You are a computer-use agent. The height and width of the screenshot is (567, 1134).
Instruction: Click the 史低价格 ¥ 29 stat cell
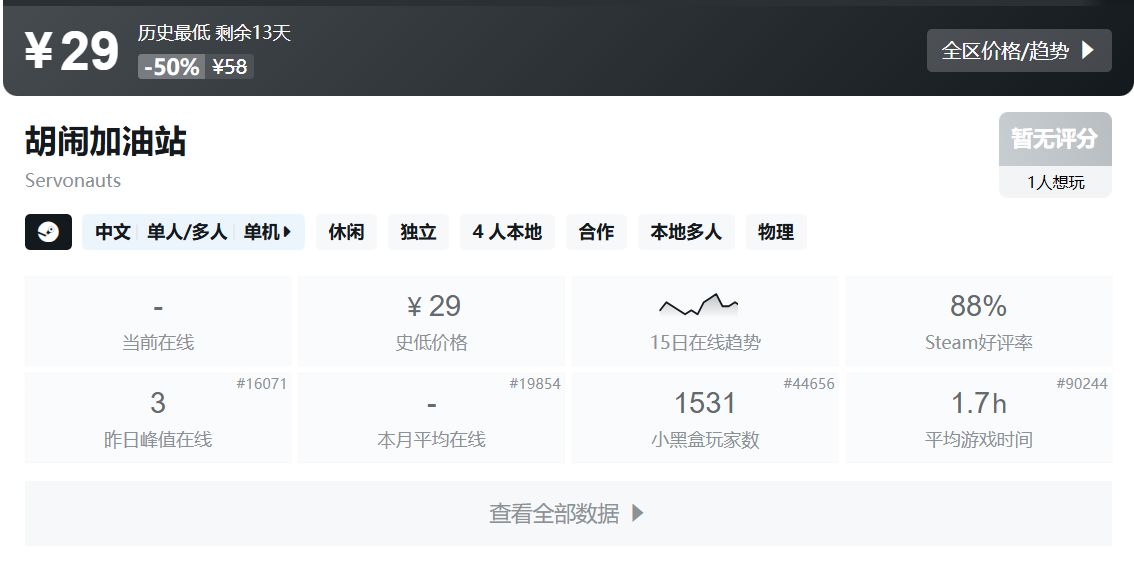pos(432,320)
